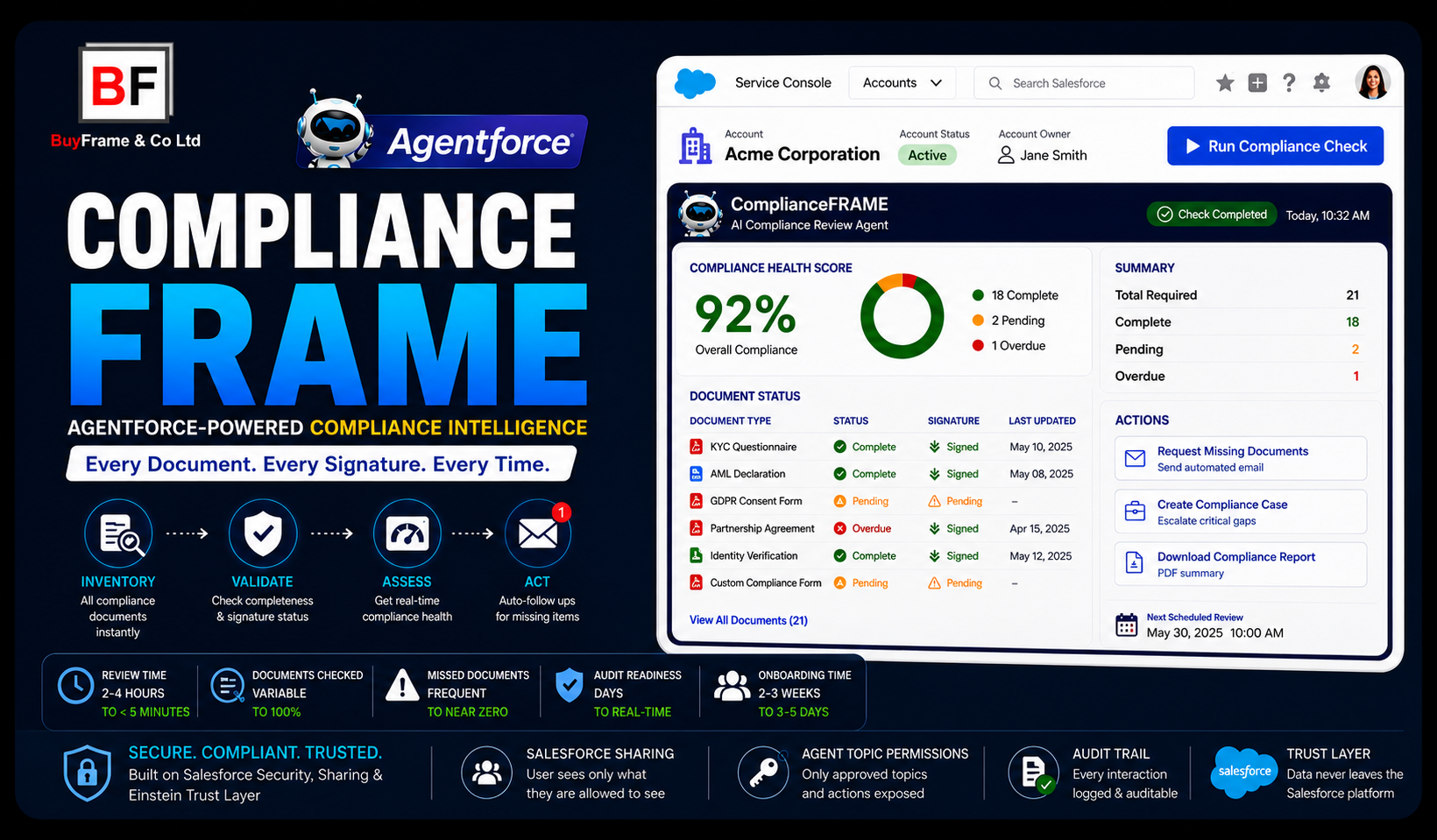Click Request Missing Documents action
Screen dimensions: 1437x840
click(1240, 458)
